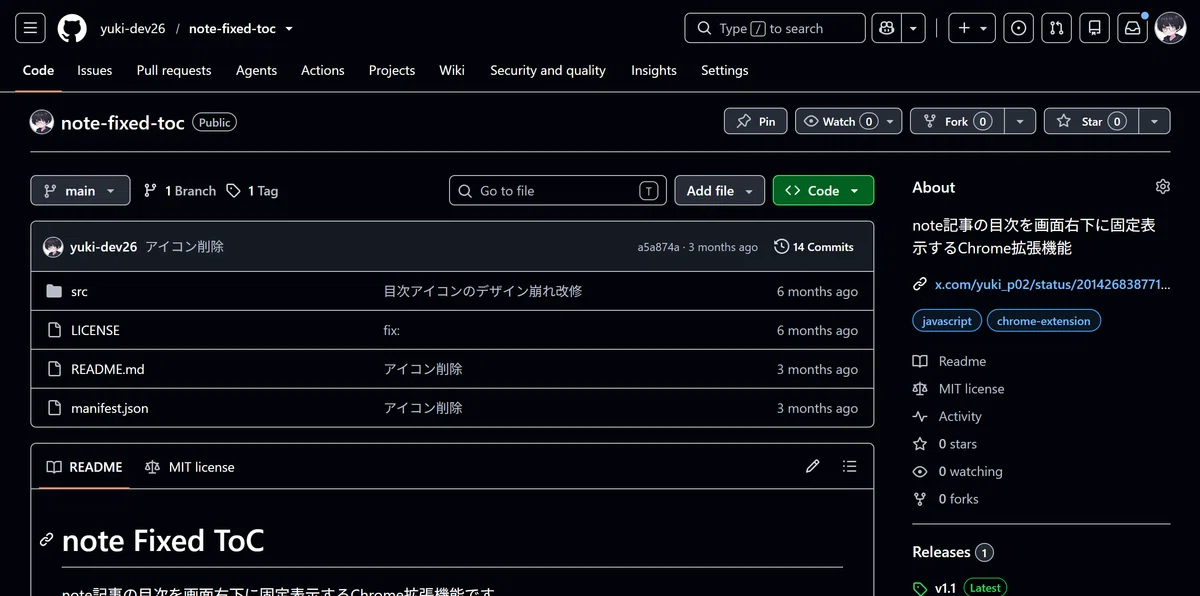Switch to the Pull requests tab
1200x596 pixels.
[174, 70]
